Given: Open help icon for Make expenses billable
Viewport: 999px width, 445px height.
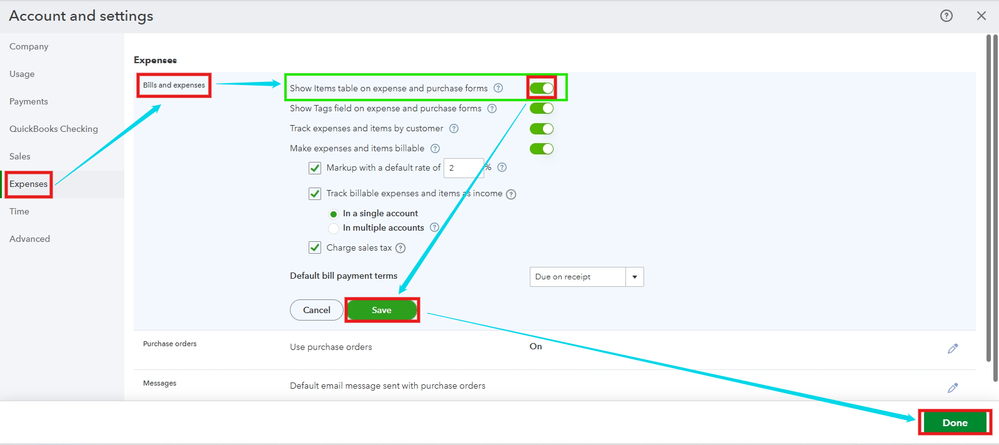Looking at the screenshot, I should (x=435, y=149).
